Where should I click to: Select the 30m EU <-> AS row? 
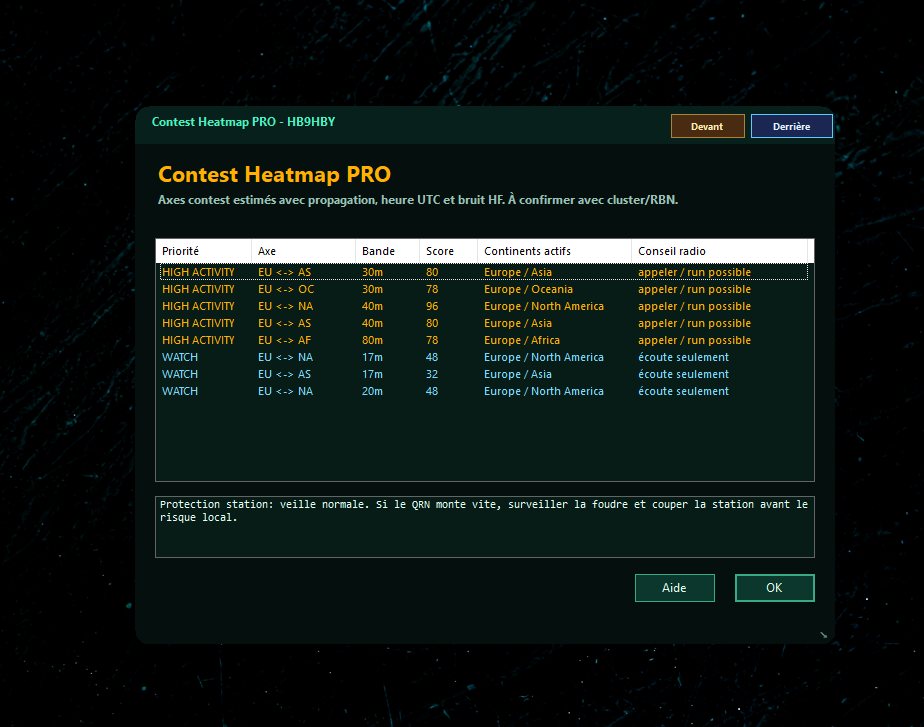point(484,272)
